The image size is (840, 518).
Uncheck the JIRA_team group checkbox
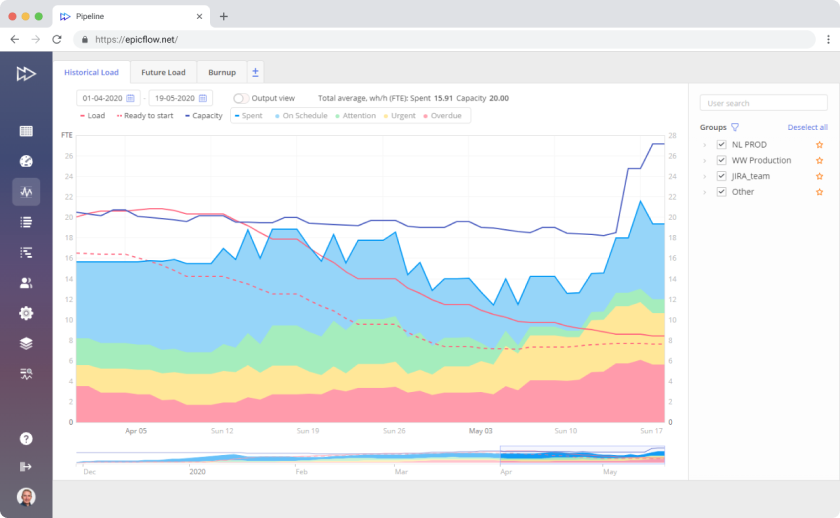click(x=721, y=176)
